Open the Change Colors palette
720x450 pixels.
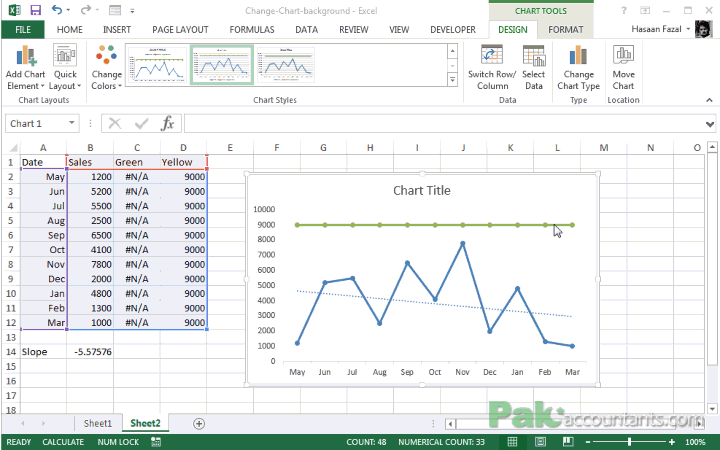tap(106, 68)
